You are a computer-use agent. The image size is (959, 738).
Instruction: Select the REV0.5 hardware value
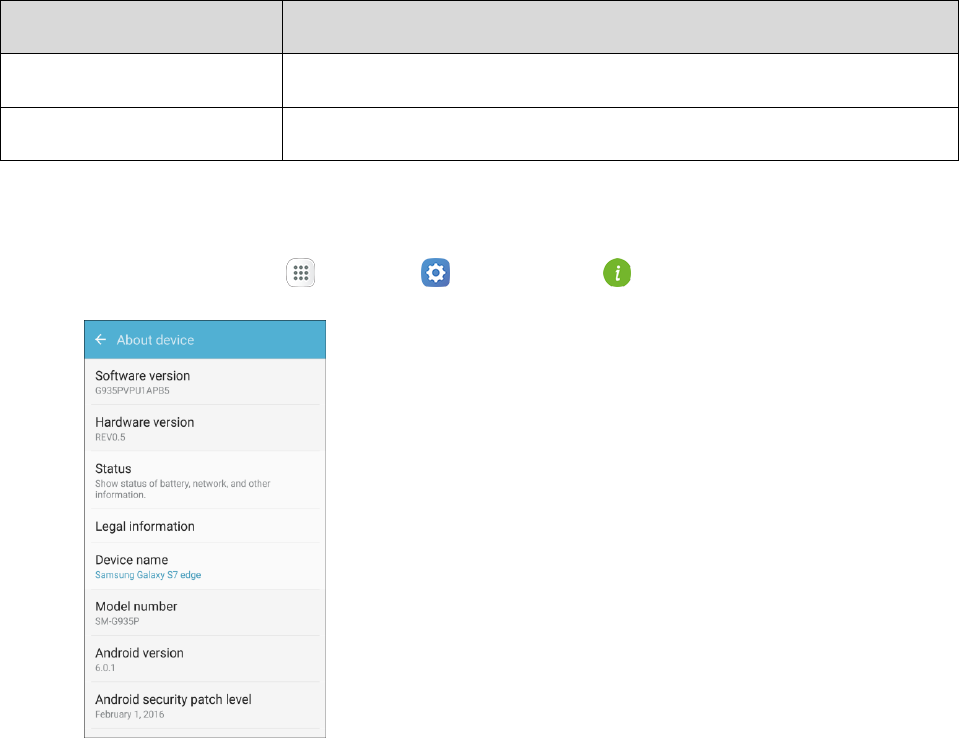coord(110,437)
